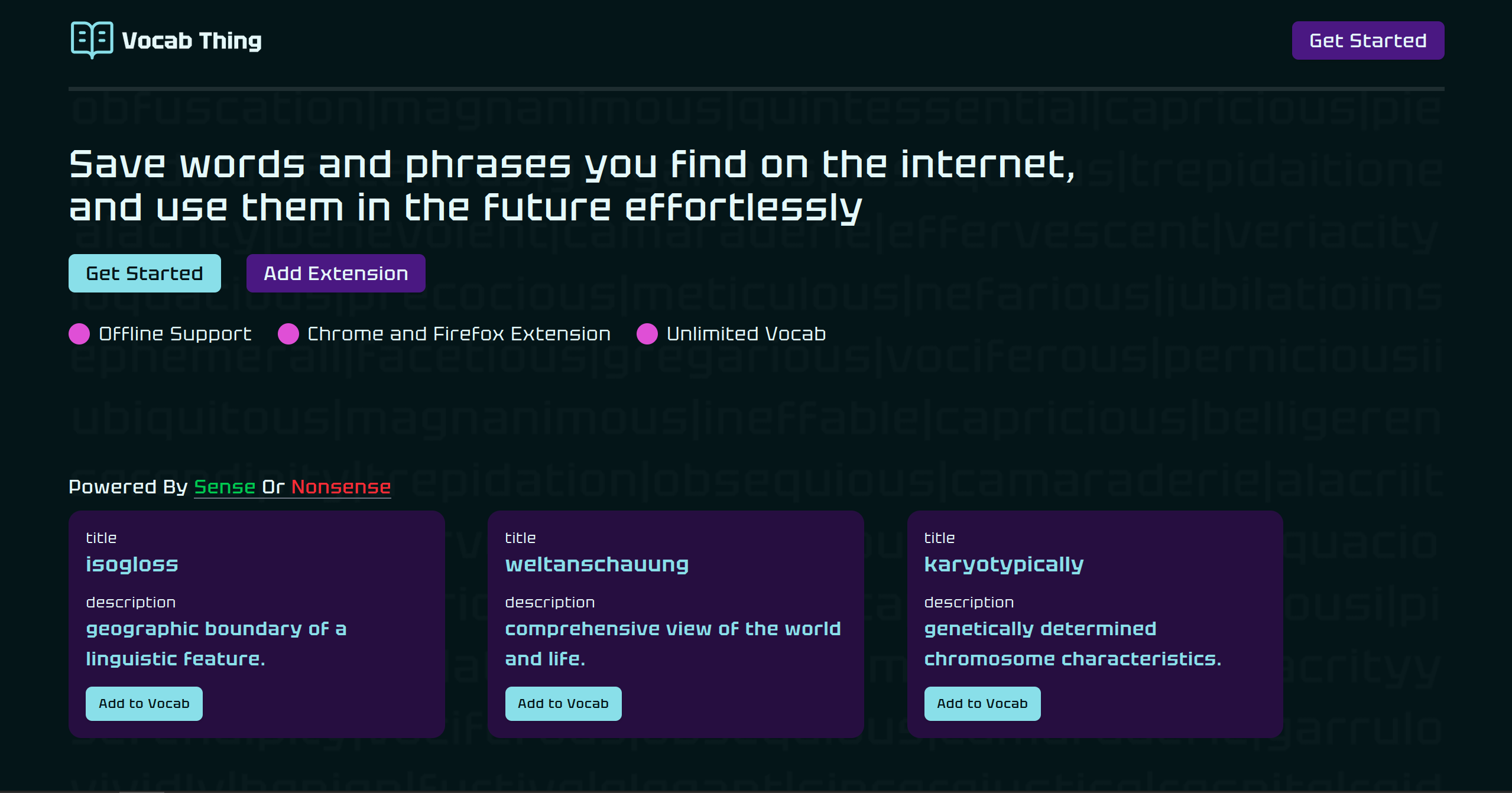Click the pink dot beside Unlimited Vocab
The image size is (1512, 793).
point(647,334)
